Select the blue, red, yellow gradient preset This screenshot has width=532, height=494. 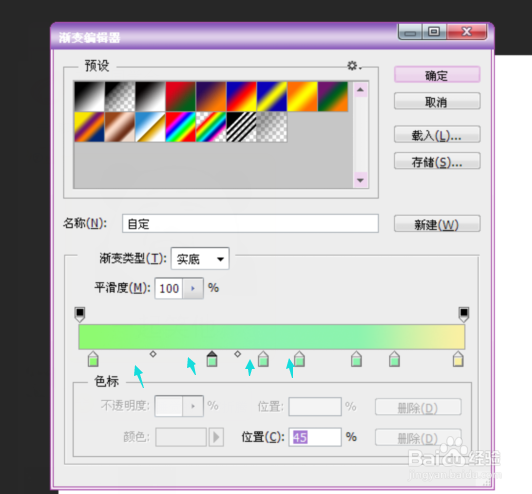[x=242, y=96]
